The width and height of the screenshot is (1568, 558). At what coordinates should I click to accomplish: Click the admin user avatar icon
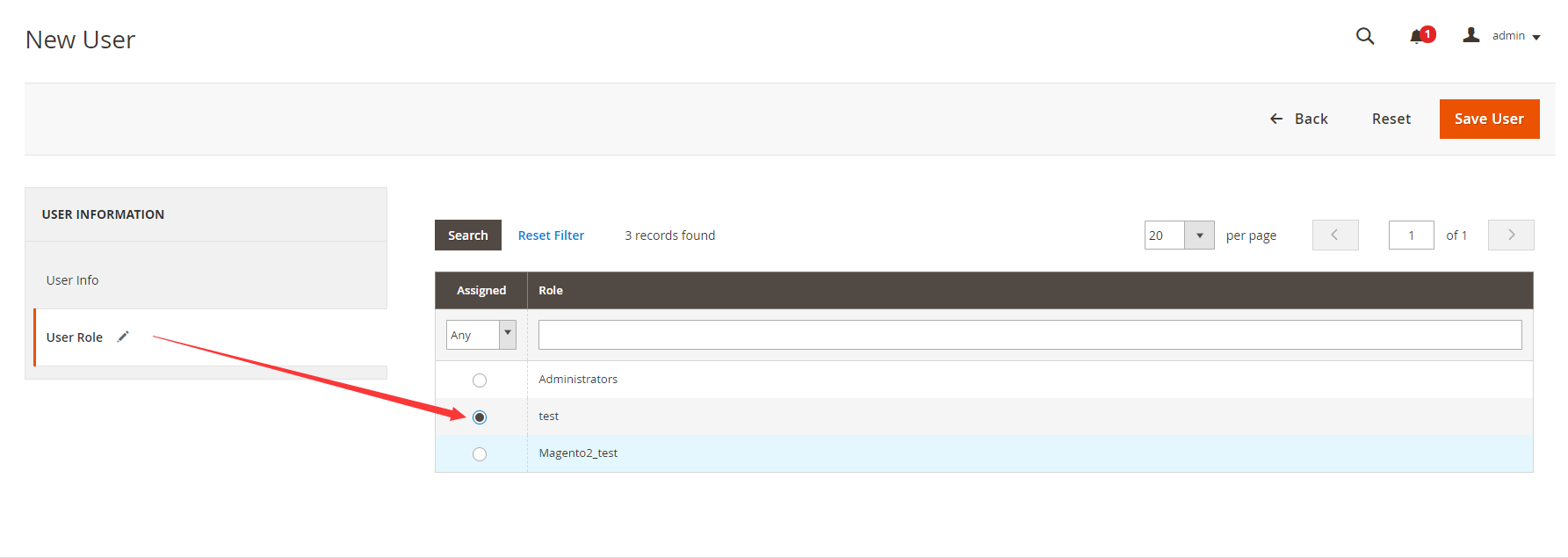[x=1471, y=35]
